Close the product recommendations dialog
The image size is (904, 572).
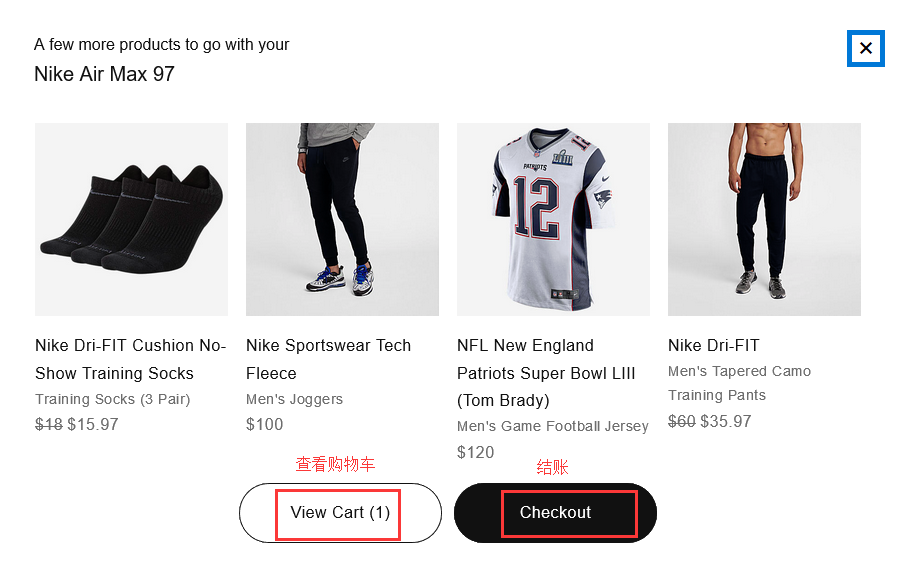(865, 48)
